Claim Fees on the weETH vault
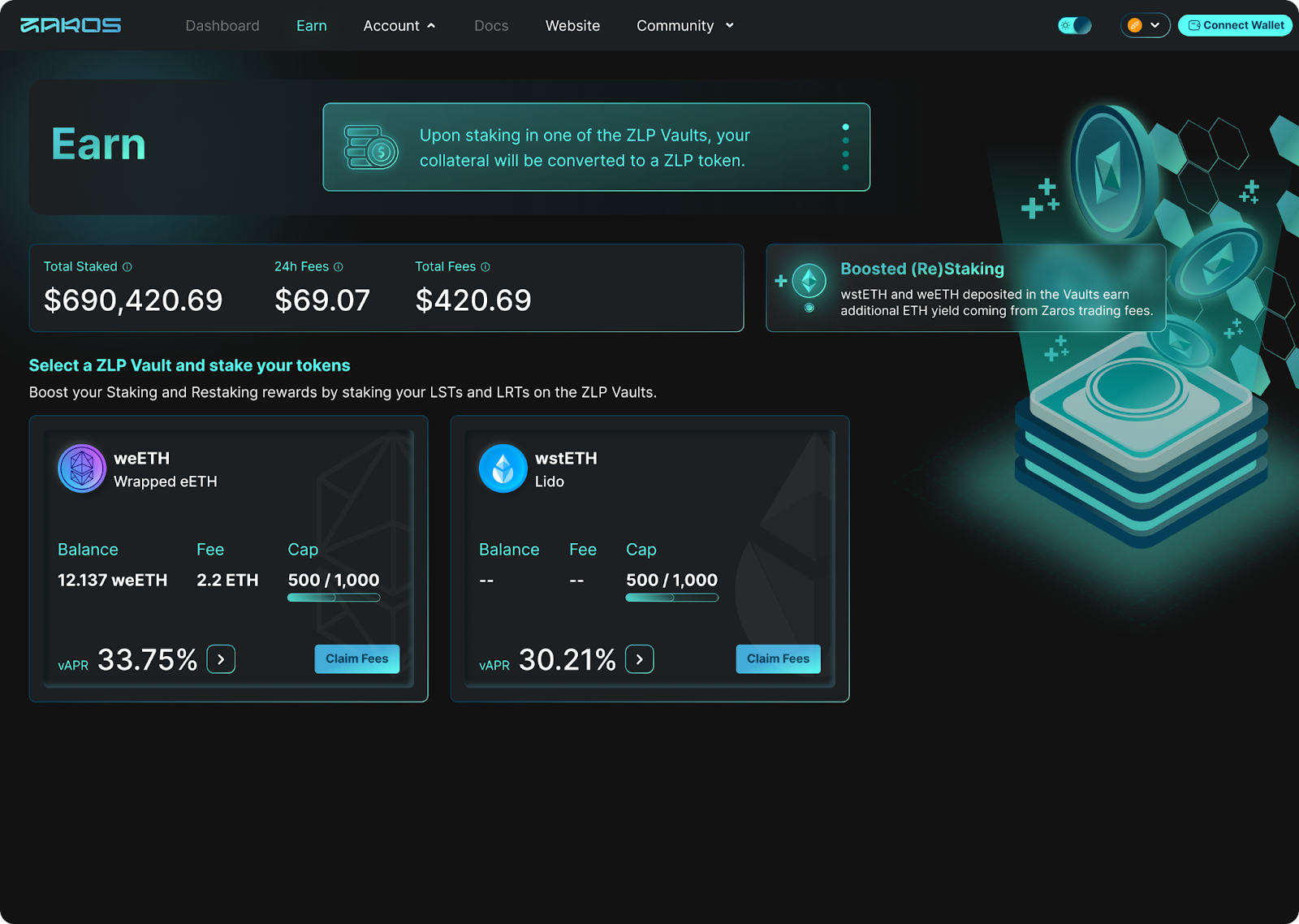1299x924 pixels. [x=357, y=658]
